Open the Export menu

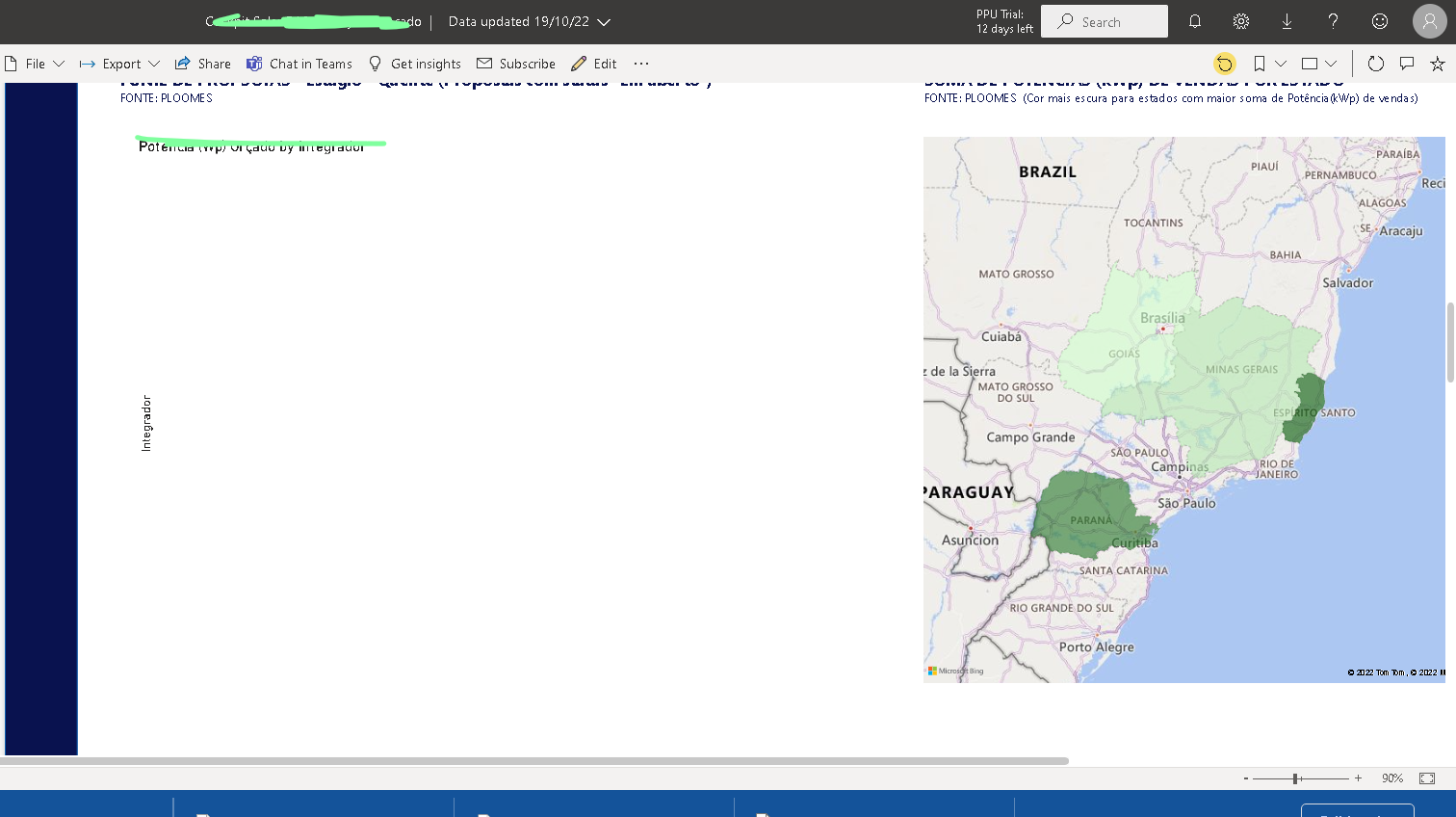coord(119,64)
